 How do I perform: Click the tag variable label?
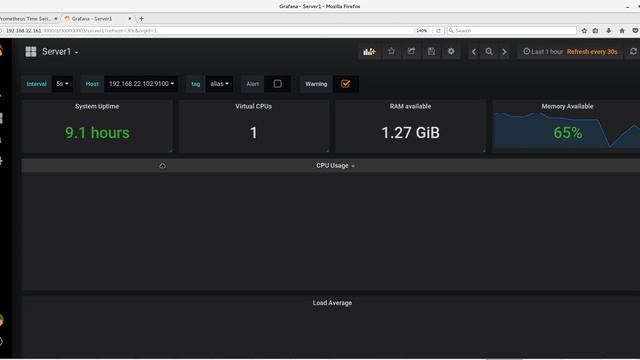coord(196,84)
